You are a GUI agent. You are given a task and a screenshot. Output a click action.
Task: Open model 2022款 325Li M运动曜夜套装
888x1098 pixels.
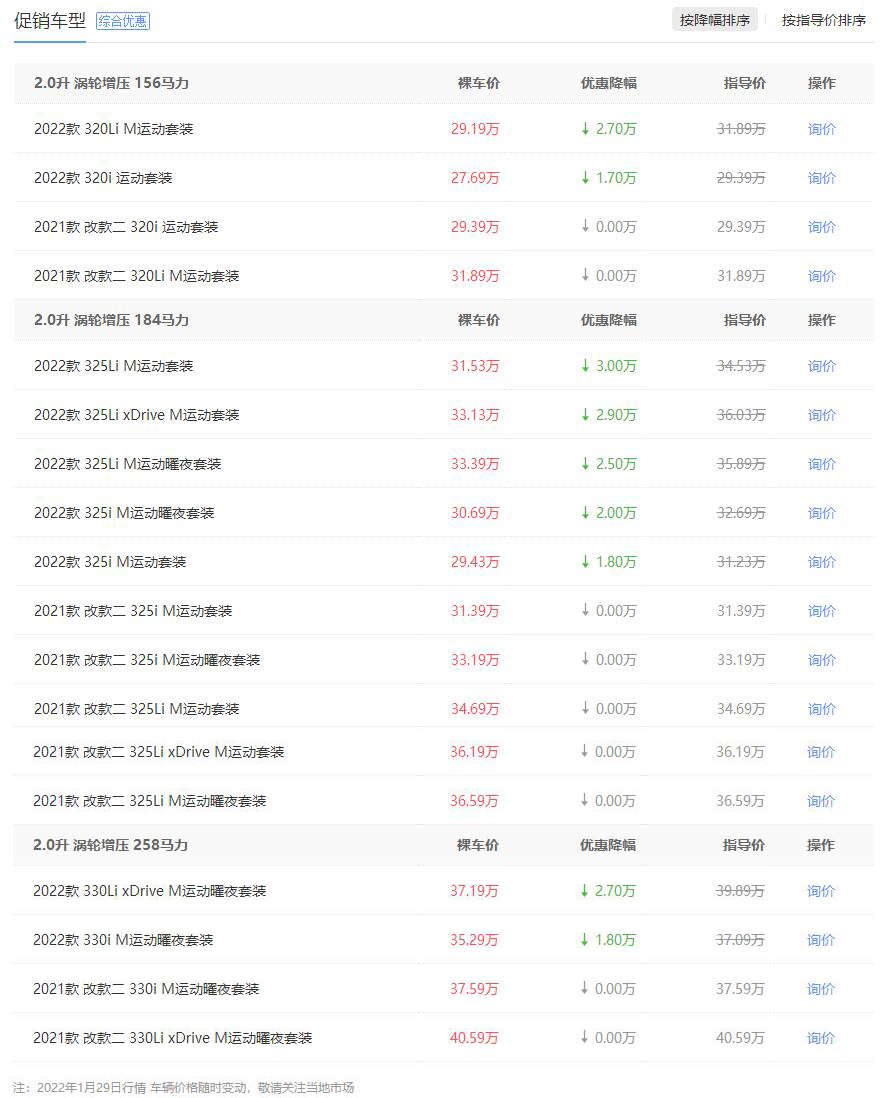127,464
